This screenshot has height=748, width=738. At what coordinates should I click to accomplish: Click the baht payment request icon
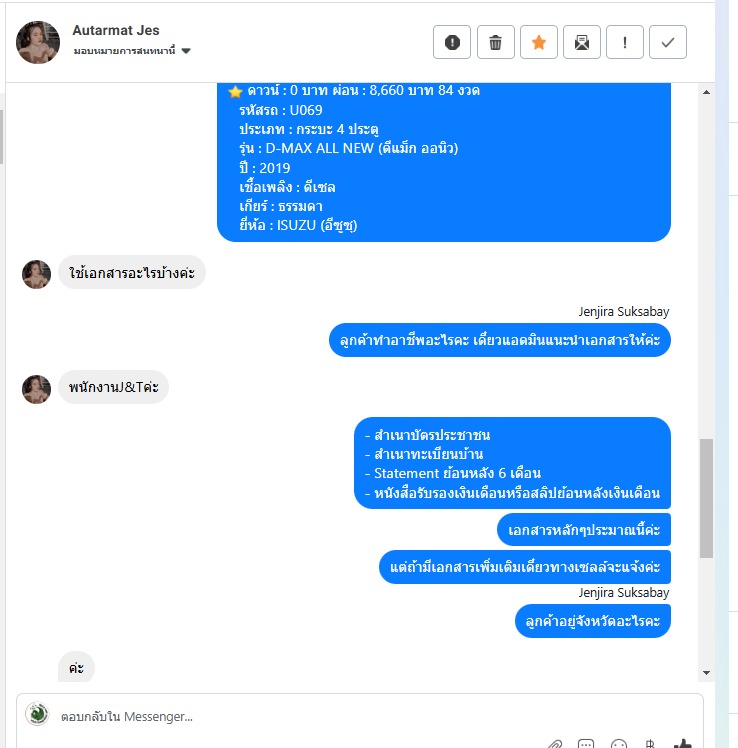(x=650, y=744)
